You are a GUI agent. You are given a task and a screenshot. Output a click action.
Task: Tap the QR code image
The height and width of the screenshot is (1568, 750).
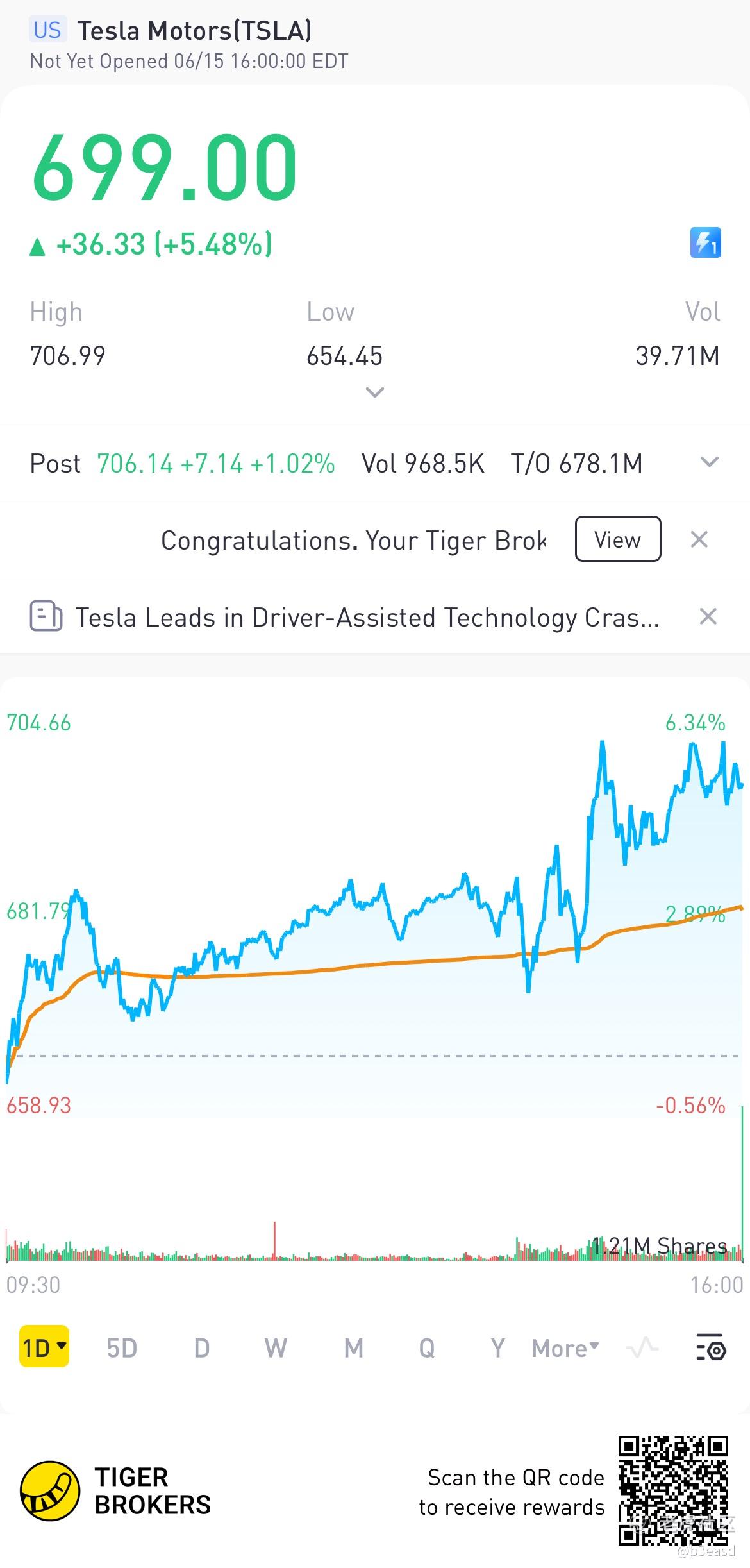pos(673,1491)
